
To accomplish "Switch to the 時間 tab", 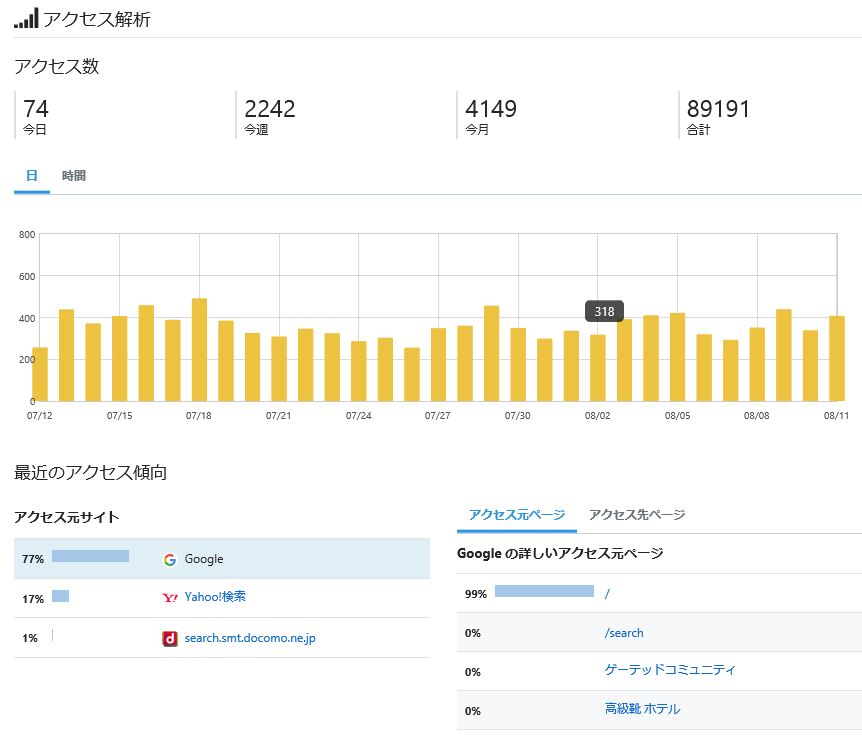I will click(x=74, y=175).
